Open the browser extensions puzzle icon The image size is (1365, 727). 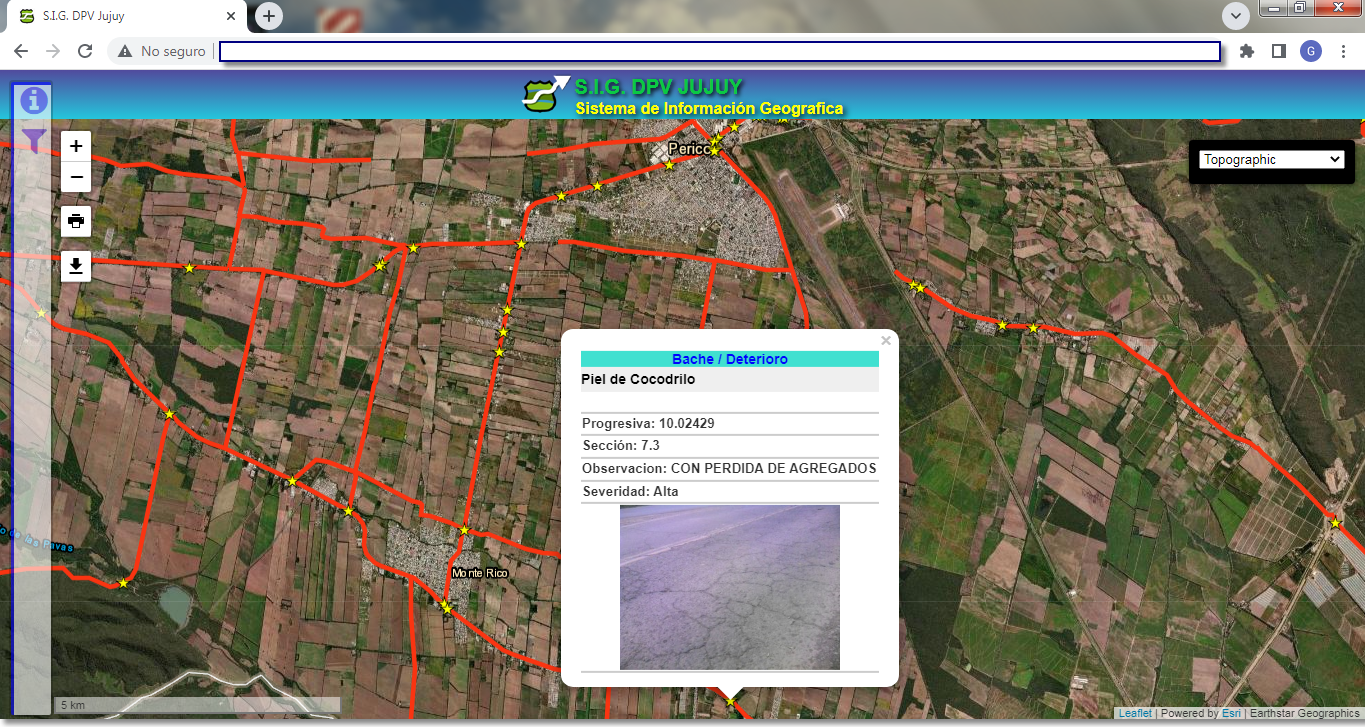coord(1246,51)
